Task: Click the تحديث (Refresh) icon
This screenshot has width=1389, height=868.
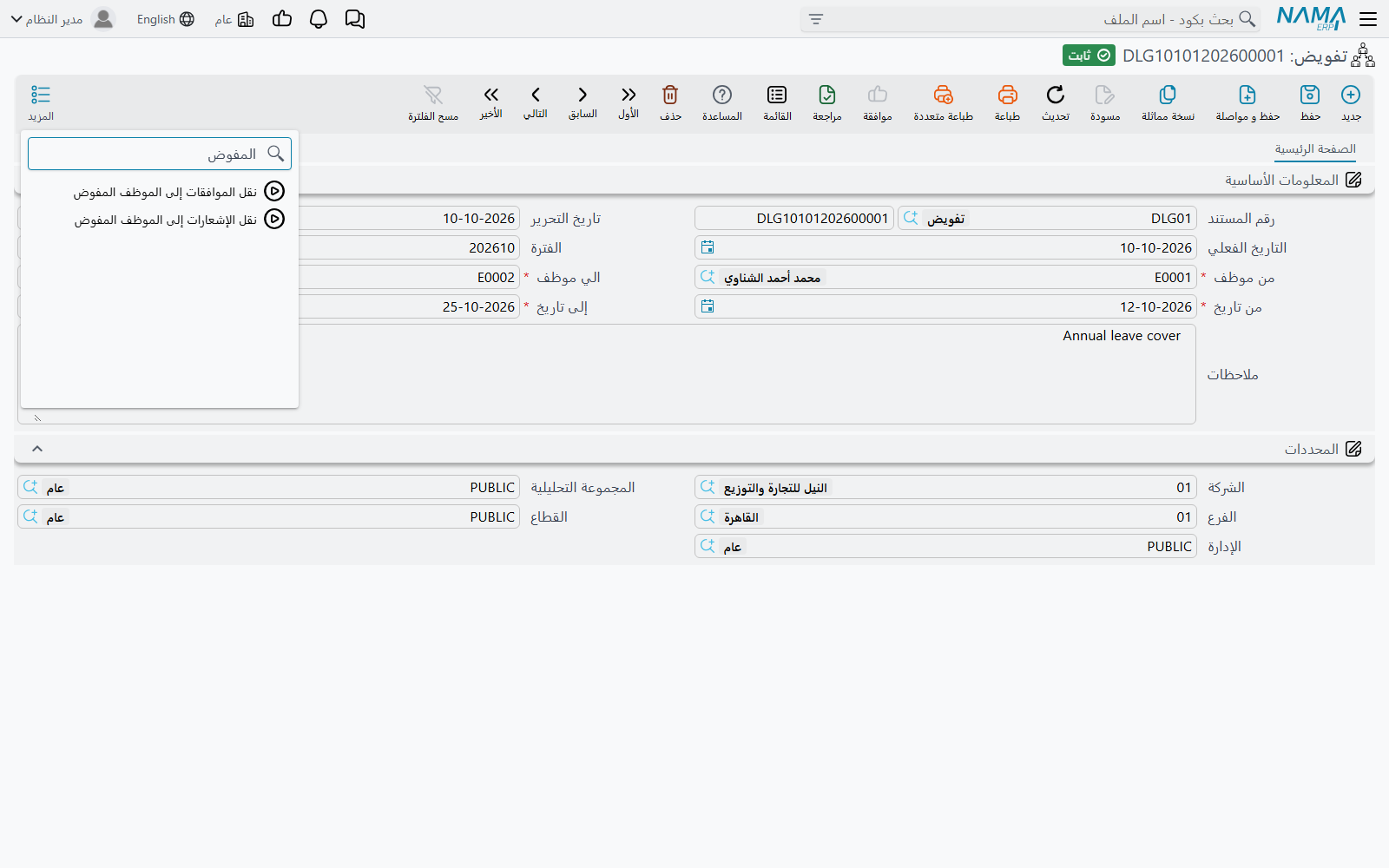Action: (x=1056, y=95)
